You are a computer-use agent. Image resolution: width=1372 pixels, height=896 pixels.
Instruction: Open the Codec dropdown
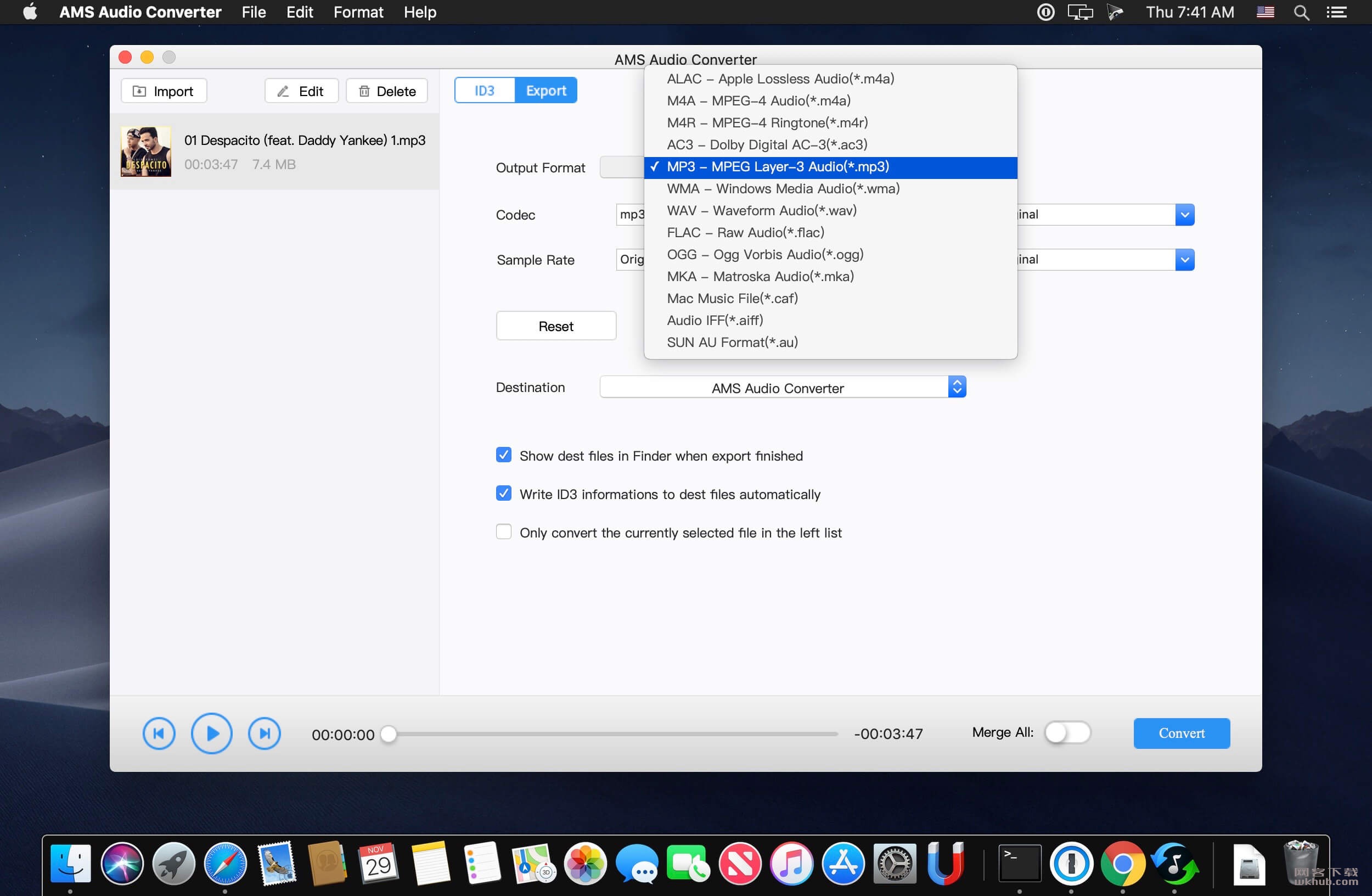[630, 215]
